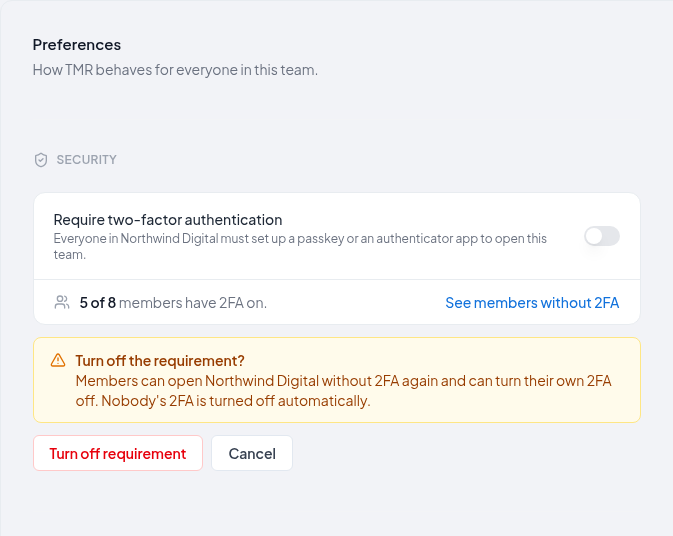Click the SECURITY section label
Viewport: 673px width, 536px height.
point(87,160)
